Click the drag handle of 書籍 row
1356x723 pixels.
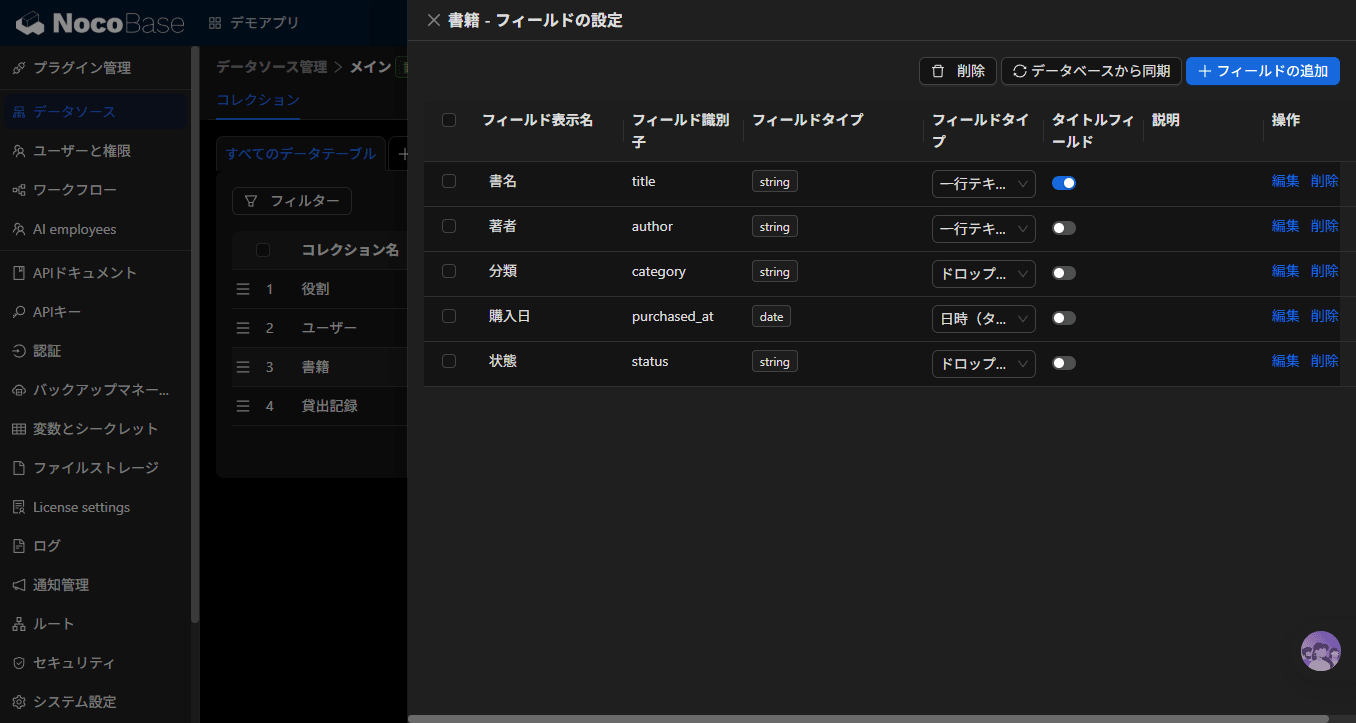pyautogui.click(x=243, y=367)
